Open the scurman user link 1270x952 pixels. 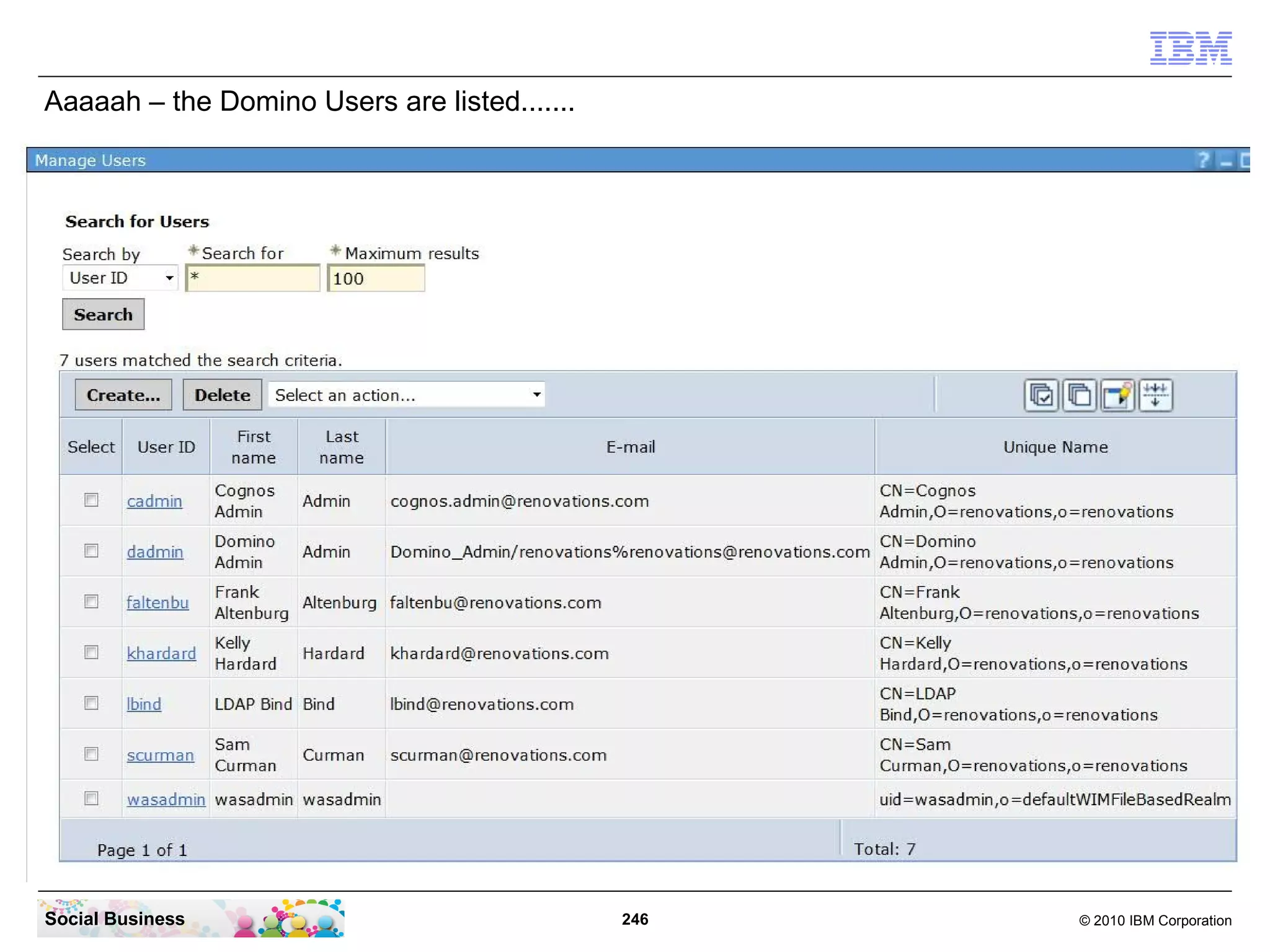pos(161,755)
